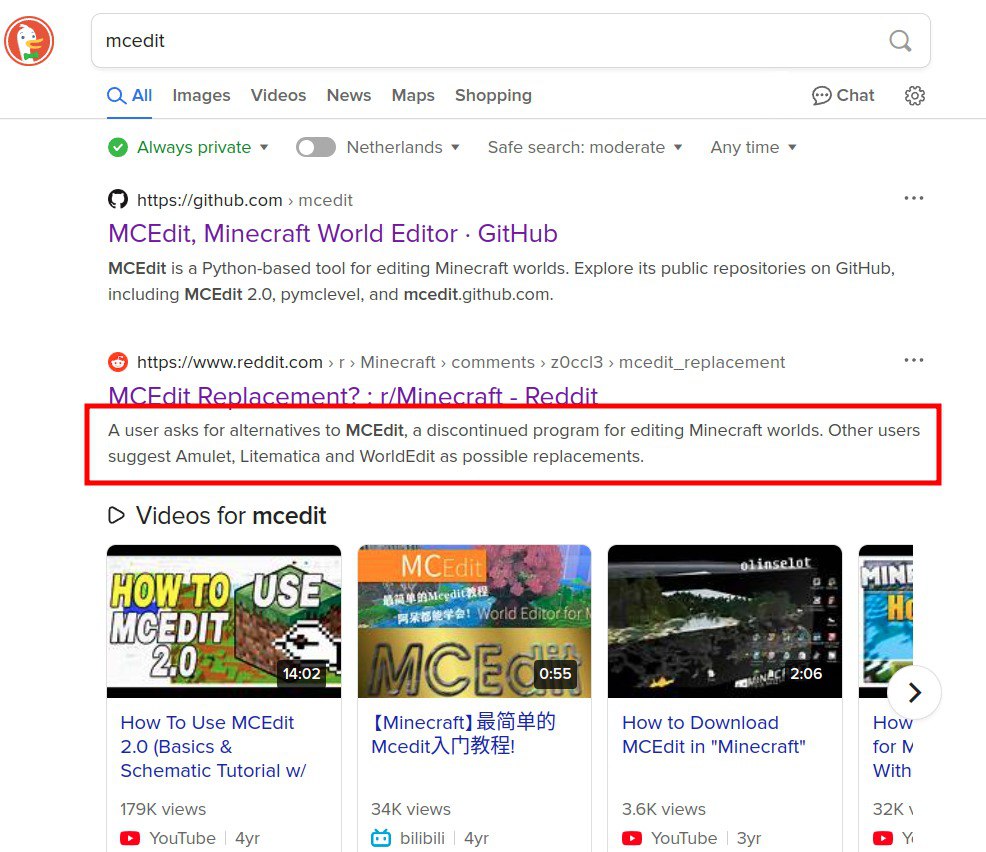This screenshot has width=986, height=852.
Task: Switch to the Images tab
Action: (201, 96)
